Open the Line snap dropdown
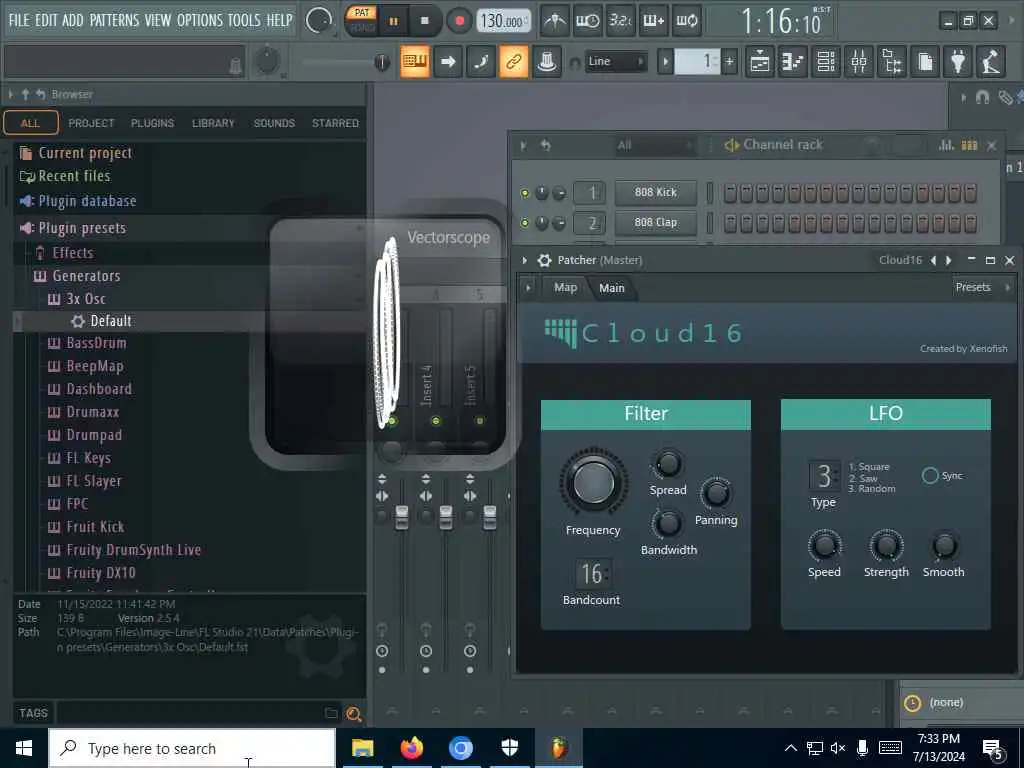 coord(615,61)
